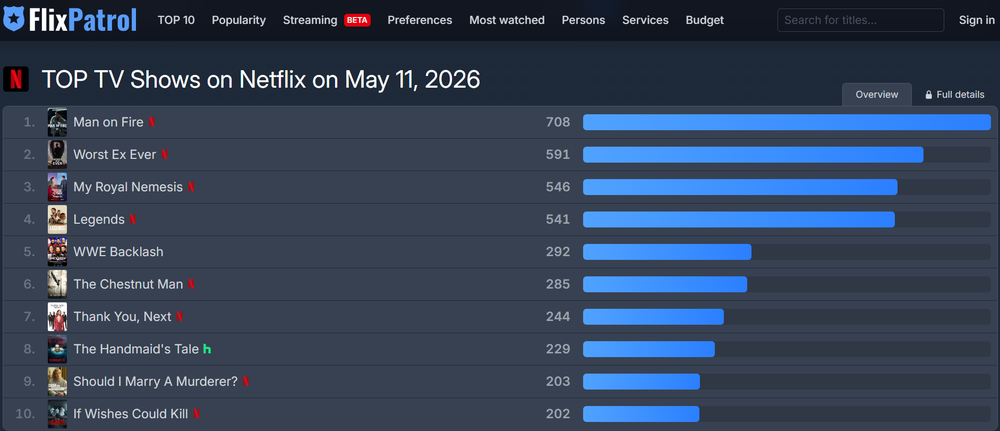Click the score 285 for The Chestnut Man
Image resolution: width=1000 pixels, height=431 pixels.
[558, 284]
